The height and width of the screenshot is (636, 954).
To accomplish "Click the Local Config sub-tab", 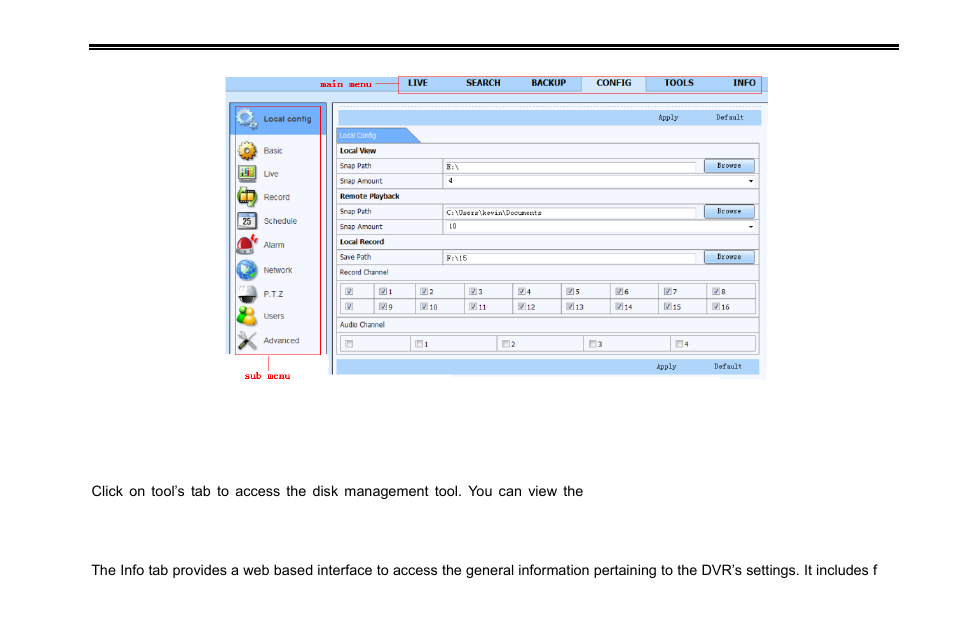I will click(x=375, y=136).
